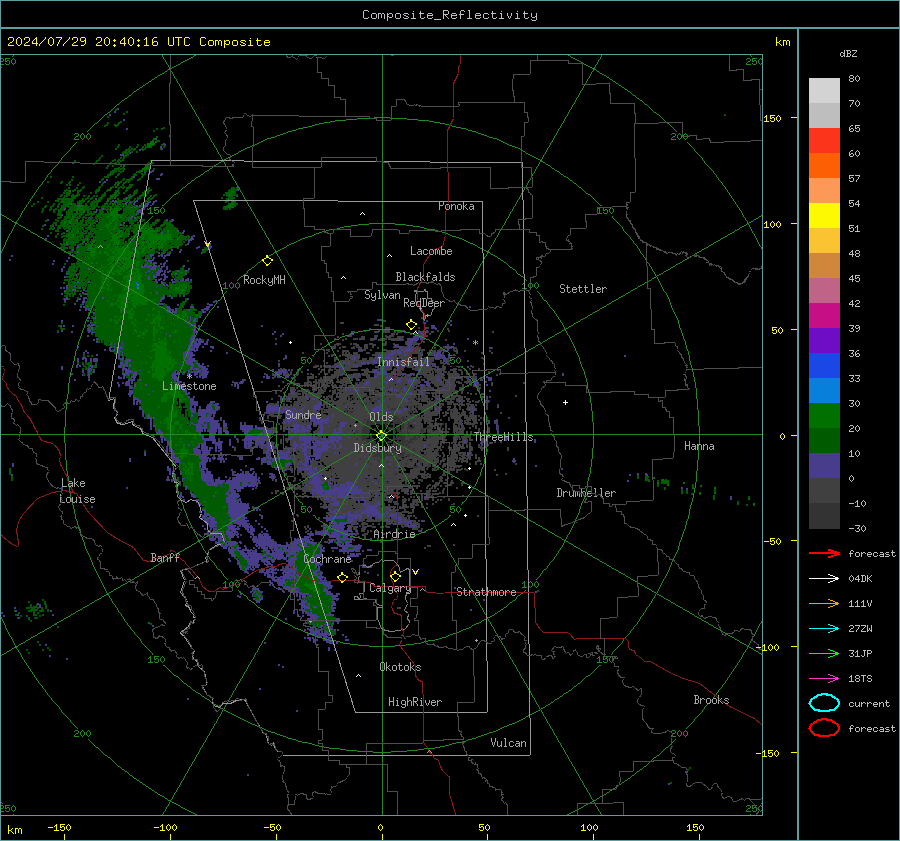
Task: Click the Brooks label
Action: (x=711, y=700)
